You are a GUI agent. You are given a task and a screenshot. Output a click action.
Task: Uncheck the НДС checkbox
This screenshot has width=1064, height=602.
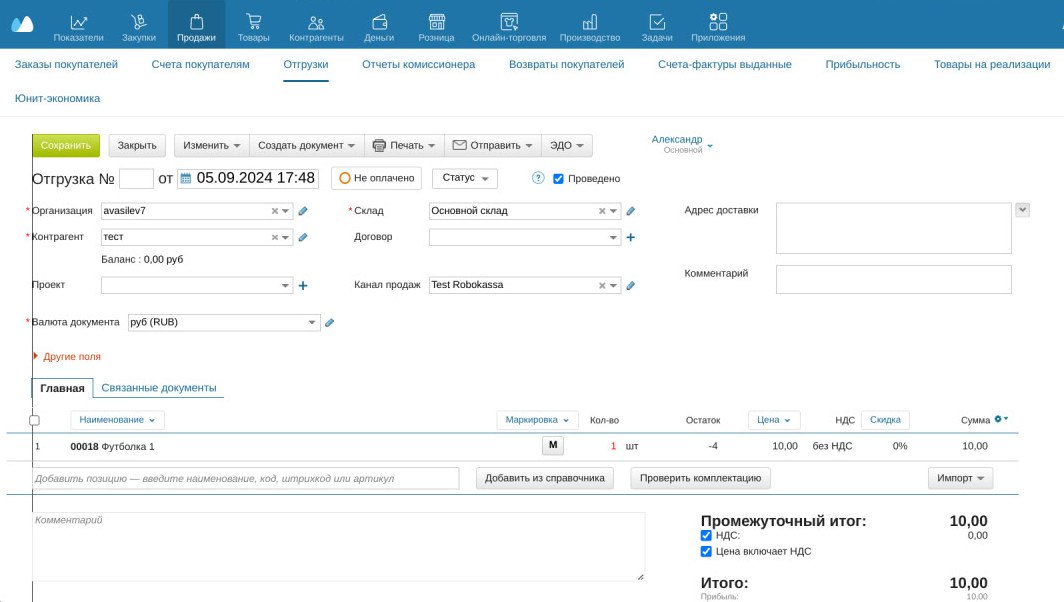tap(706, 536)
